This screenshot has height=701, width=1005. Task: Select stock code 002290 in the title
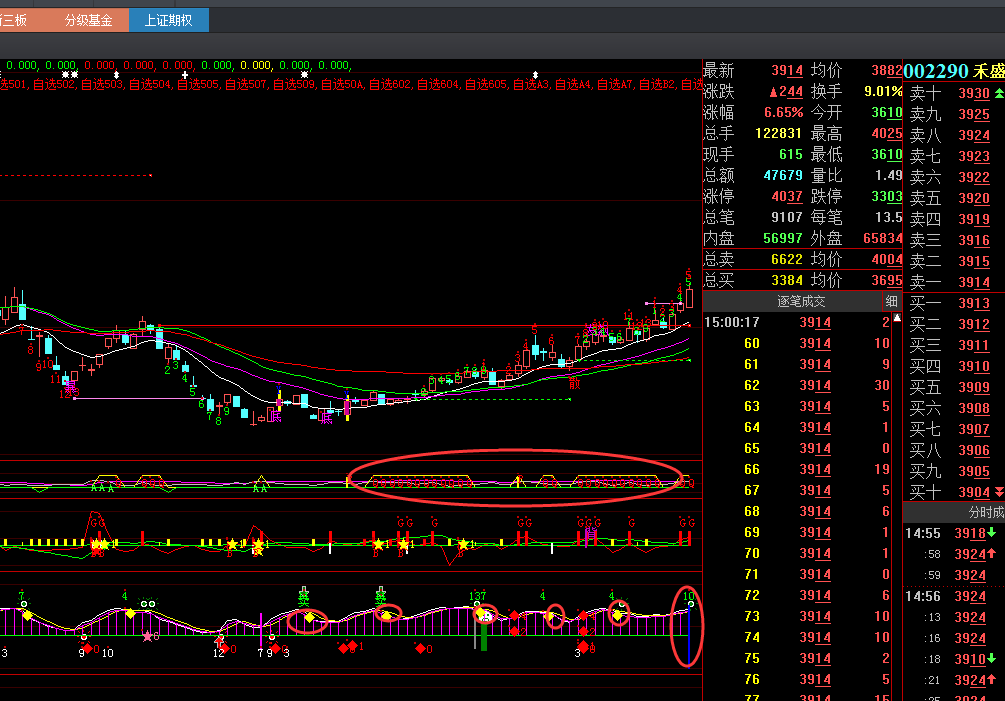click(x=935, y=71)
